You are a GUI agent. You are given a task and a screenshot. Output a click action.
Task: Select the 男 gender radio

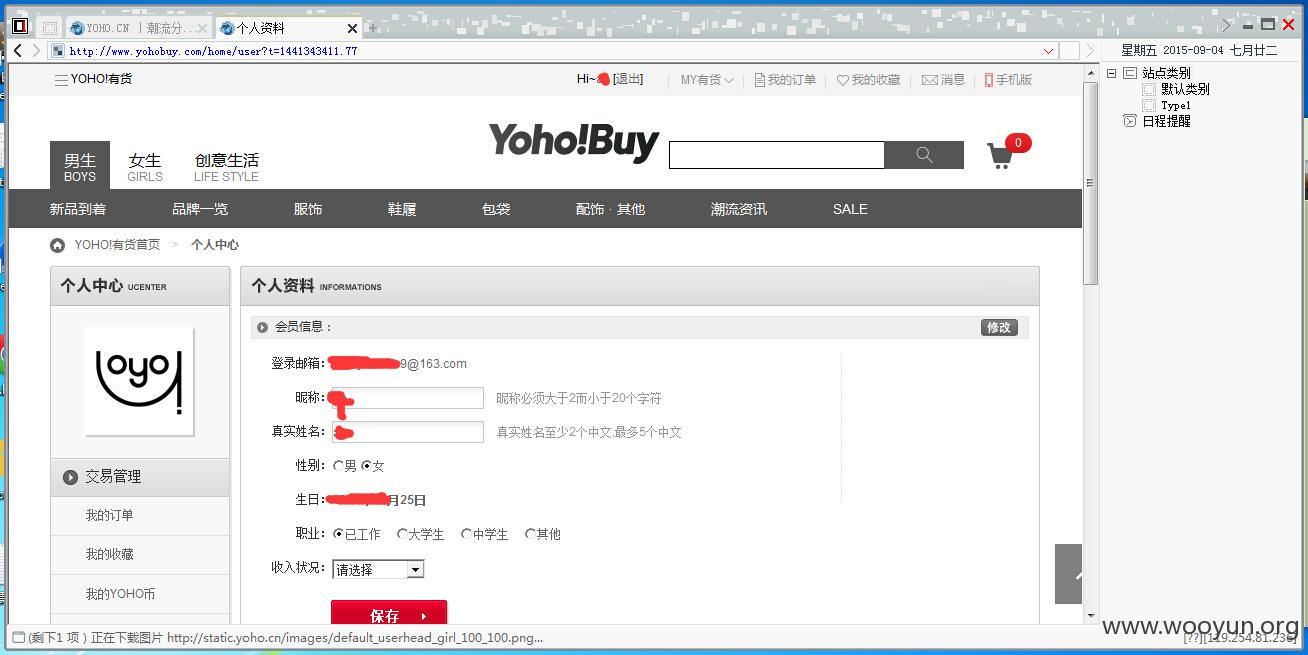click(x=338, y=466)
